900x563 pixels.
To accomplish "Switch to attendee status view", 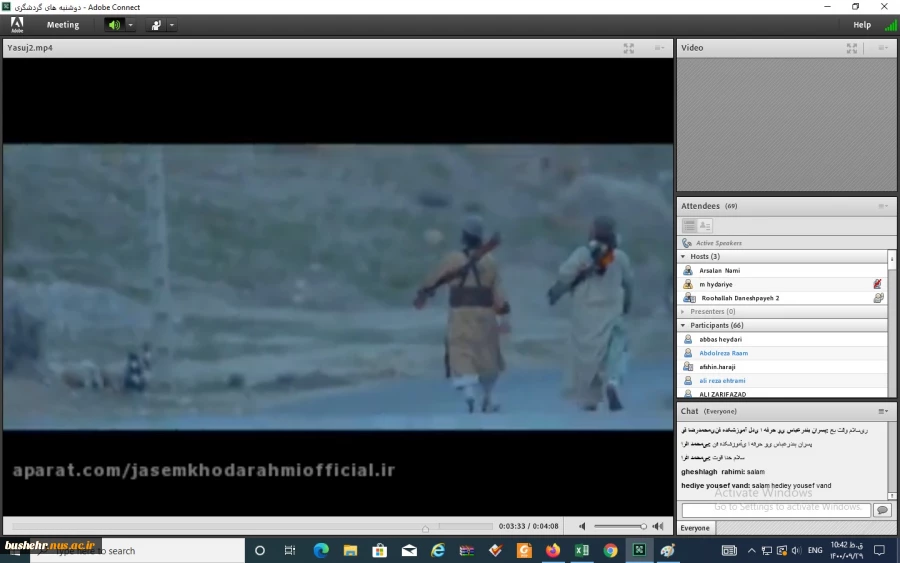I will point(705,226).
